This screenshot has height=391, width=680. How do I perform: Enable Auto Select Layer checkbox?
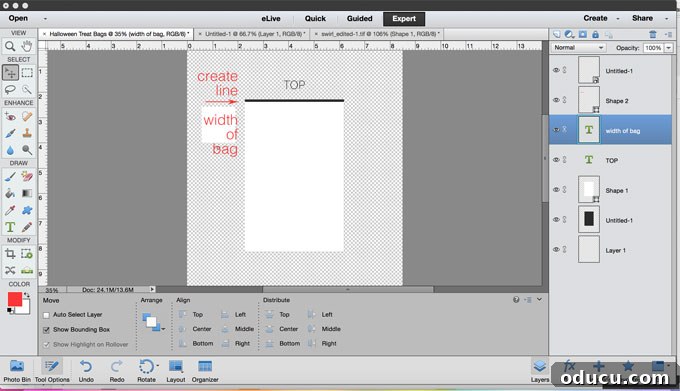pyautogui.click(x=46, y=315)
